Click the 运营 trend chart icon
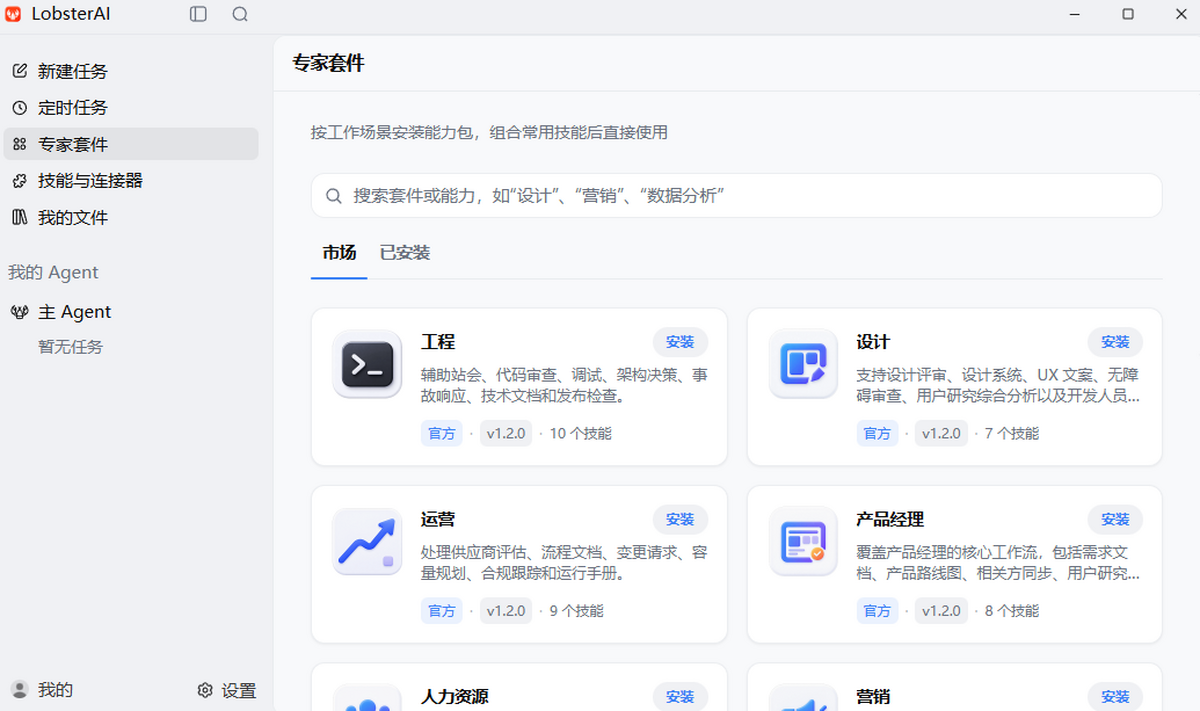The width and height of the screenshot is (1200, 711). click(367, 542)
